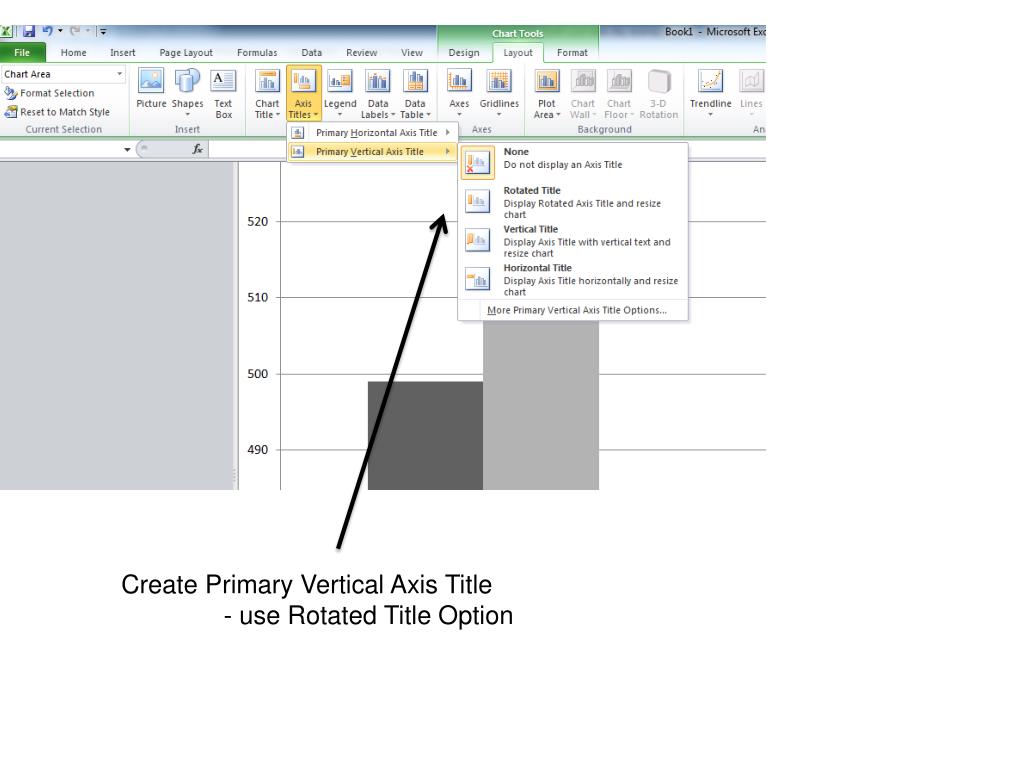Image resolution: width=1024 pixels, height=768 pixels.
Task: Switch to the View tab
Action: click(x=411, y=52)
